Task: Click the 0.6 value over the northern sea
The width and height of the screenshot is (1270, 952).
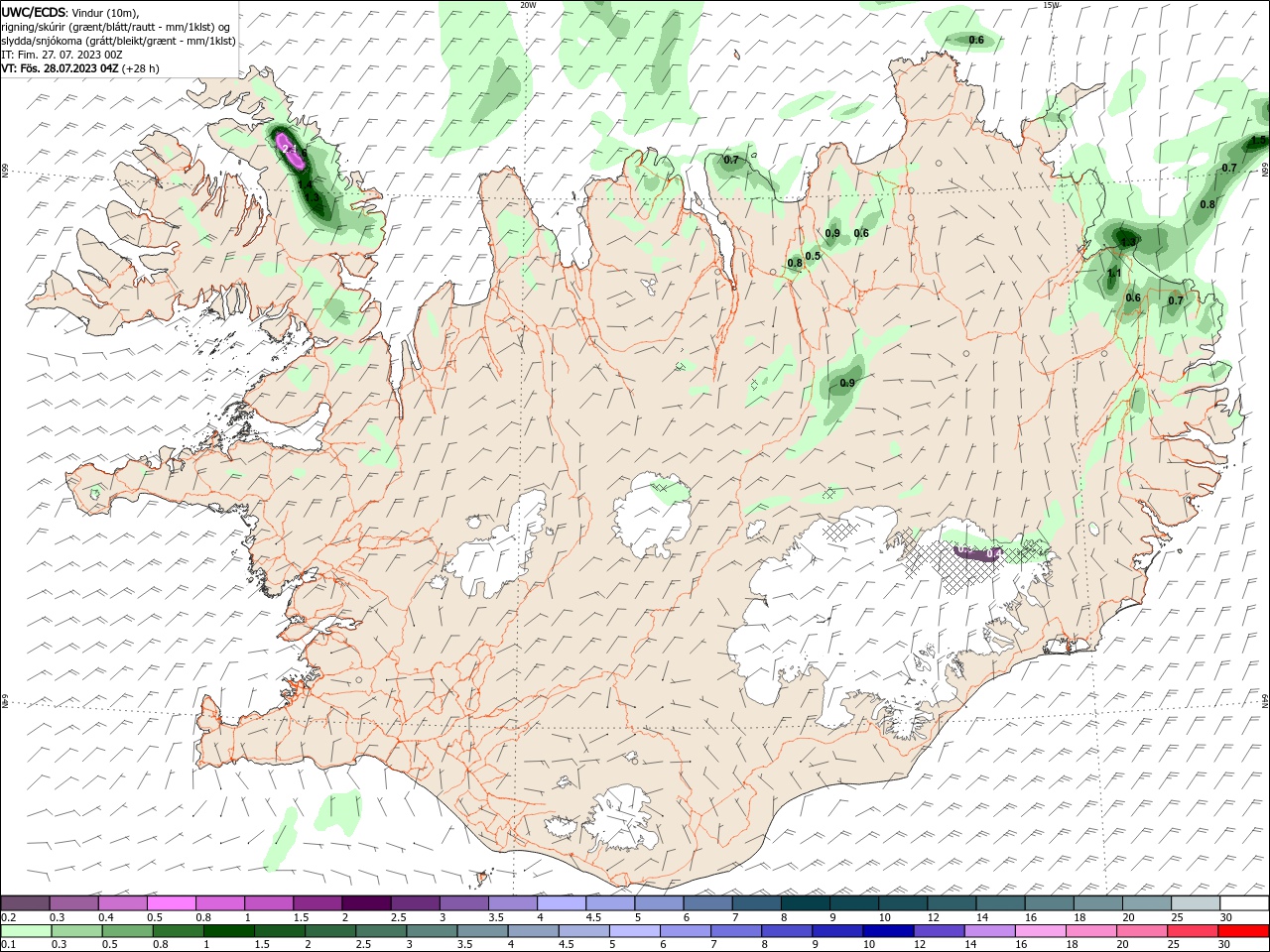Action: pos(976,40)
